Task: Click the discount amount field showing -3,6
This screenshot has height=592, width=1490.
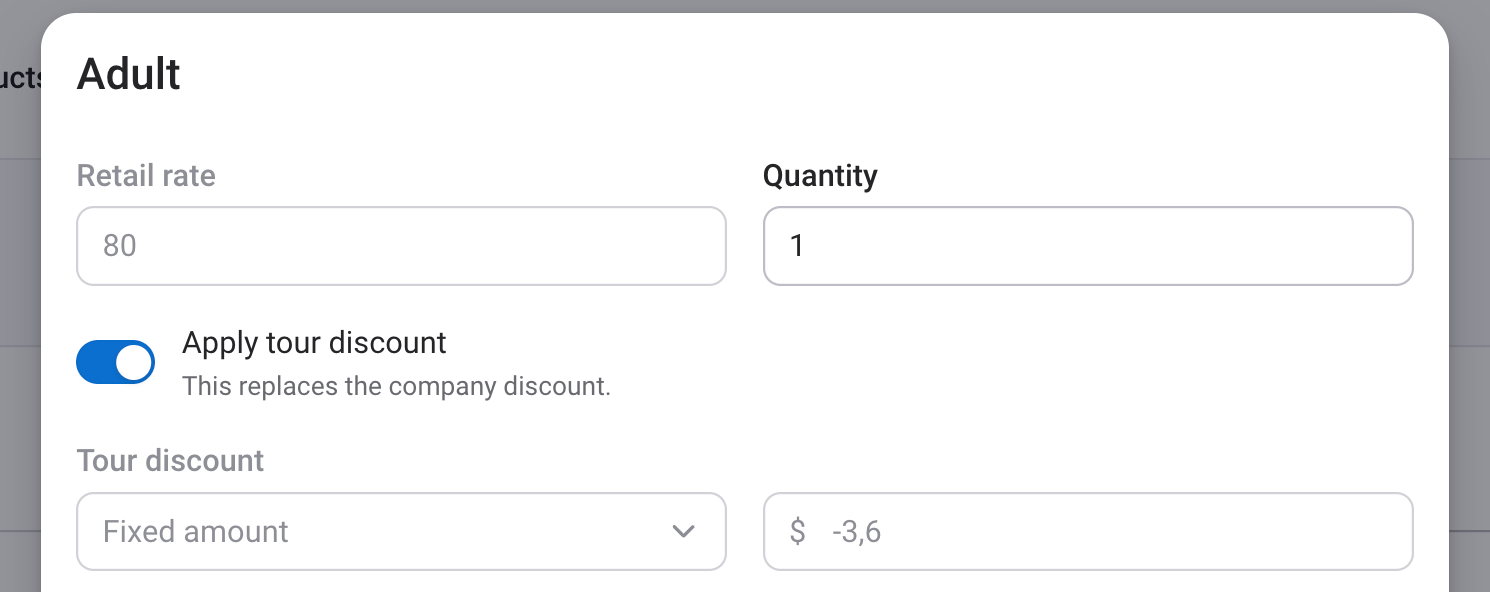Action: point(1087,531)
